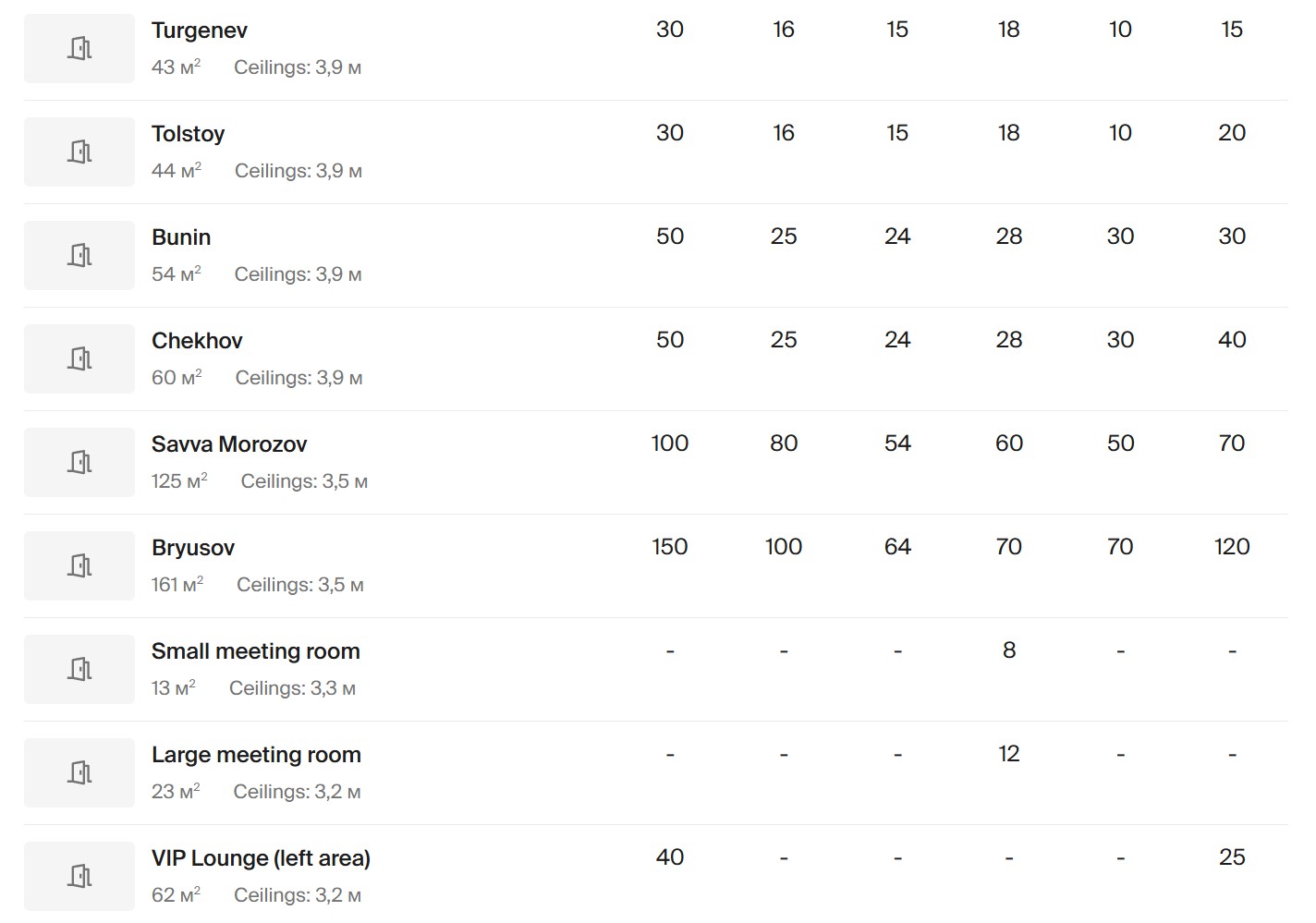Select the Bunin room door icon
Image resolution: width=1316 pixels, height=923 pixels.
(x=79, y=255)
